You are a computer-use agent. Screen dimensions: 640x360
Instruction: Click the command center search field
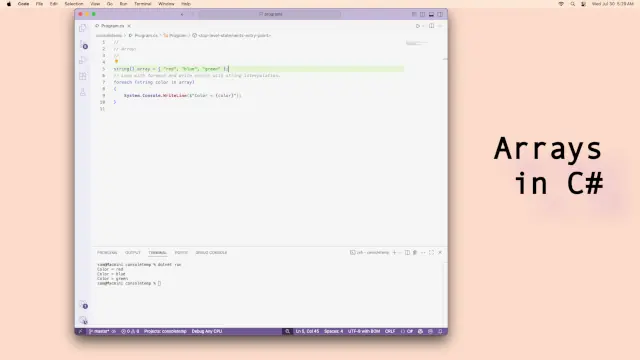click(270, 14)
